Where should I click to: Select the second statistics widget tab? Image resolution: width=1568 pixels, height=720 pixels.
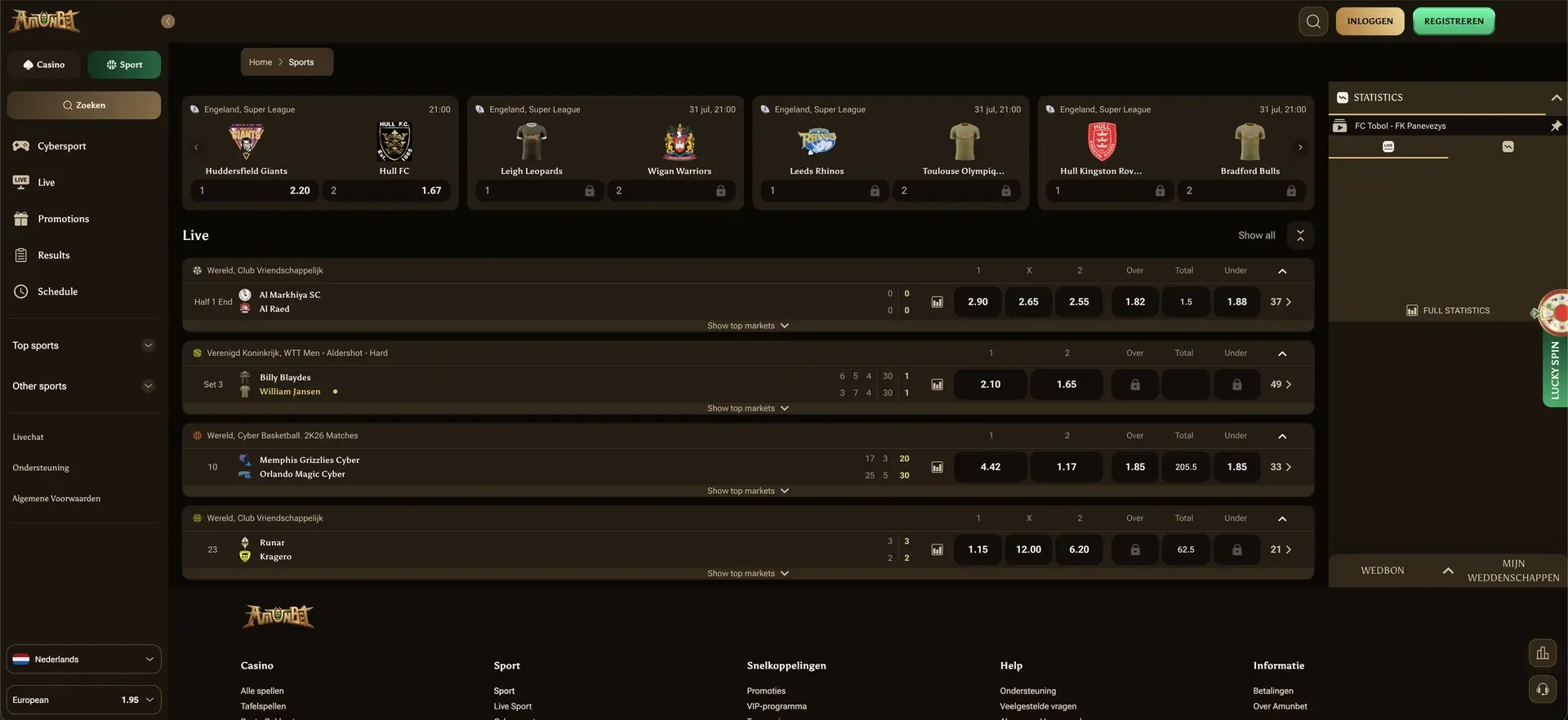(1508, 147)
